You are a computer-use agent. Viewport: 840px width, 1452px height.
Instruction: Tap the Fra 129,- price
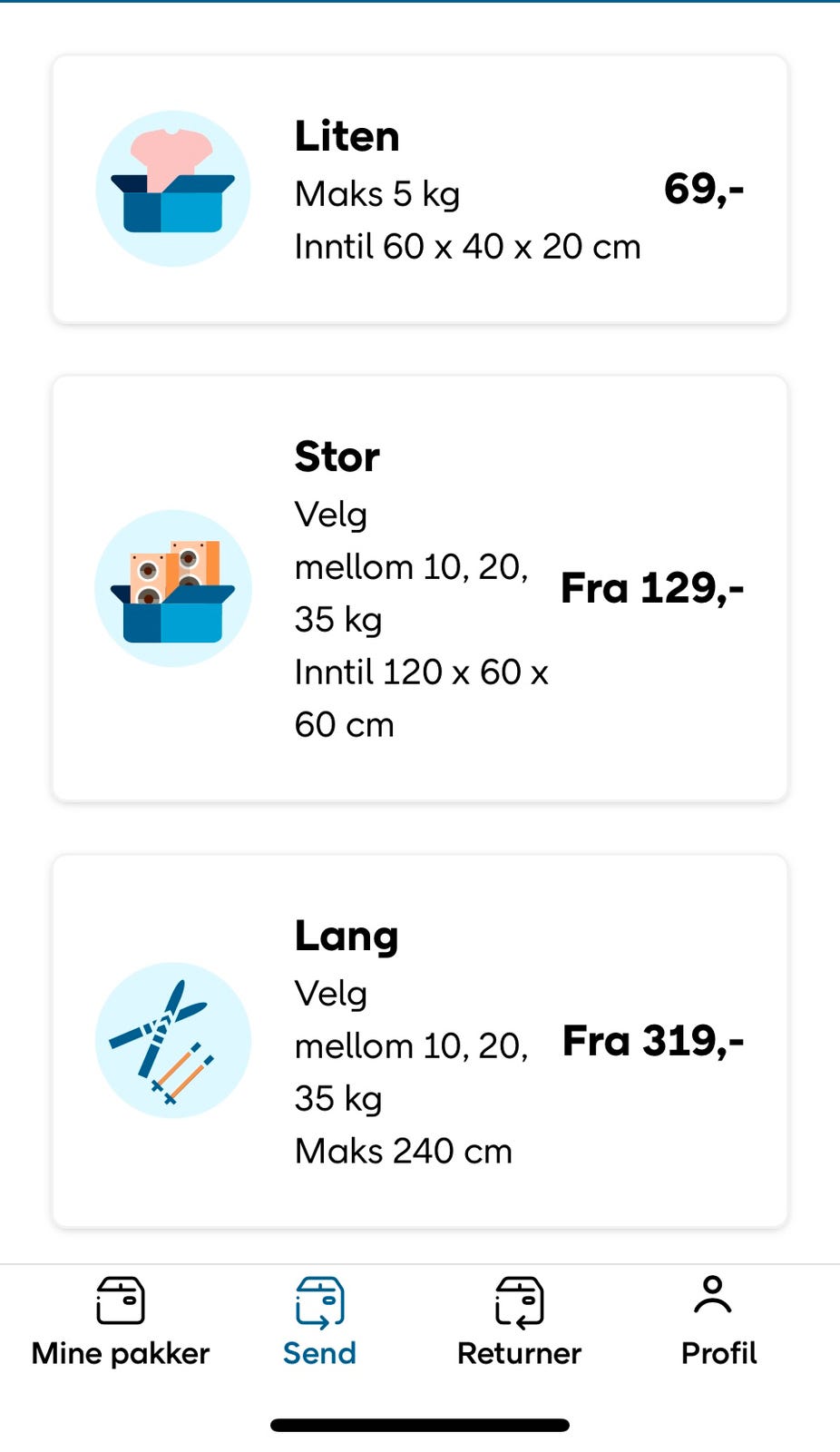pyautogui.click(x=652, y=588)
